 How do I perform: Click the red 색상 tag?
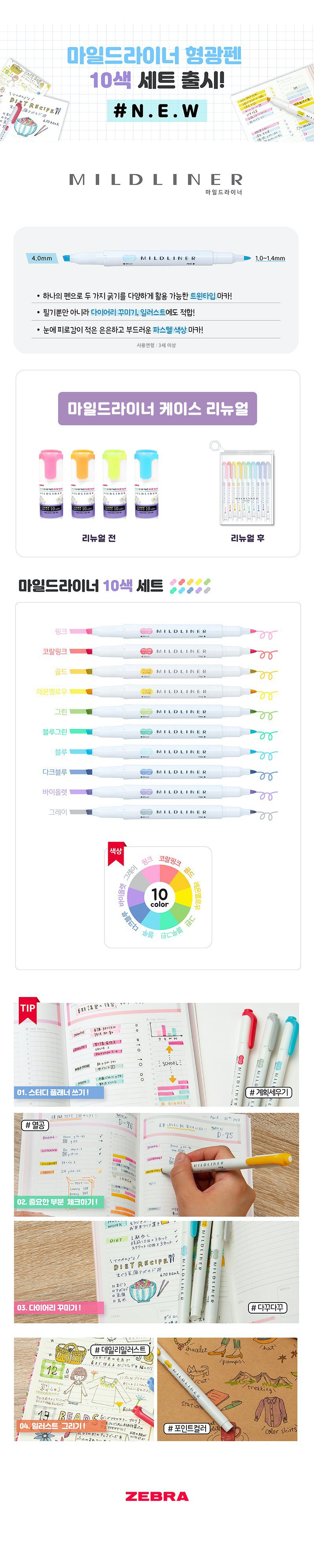click(x=116, y=851)
